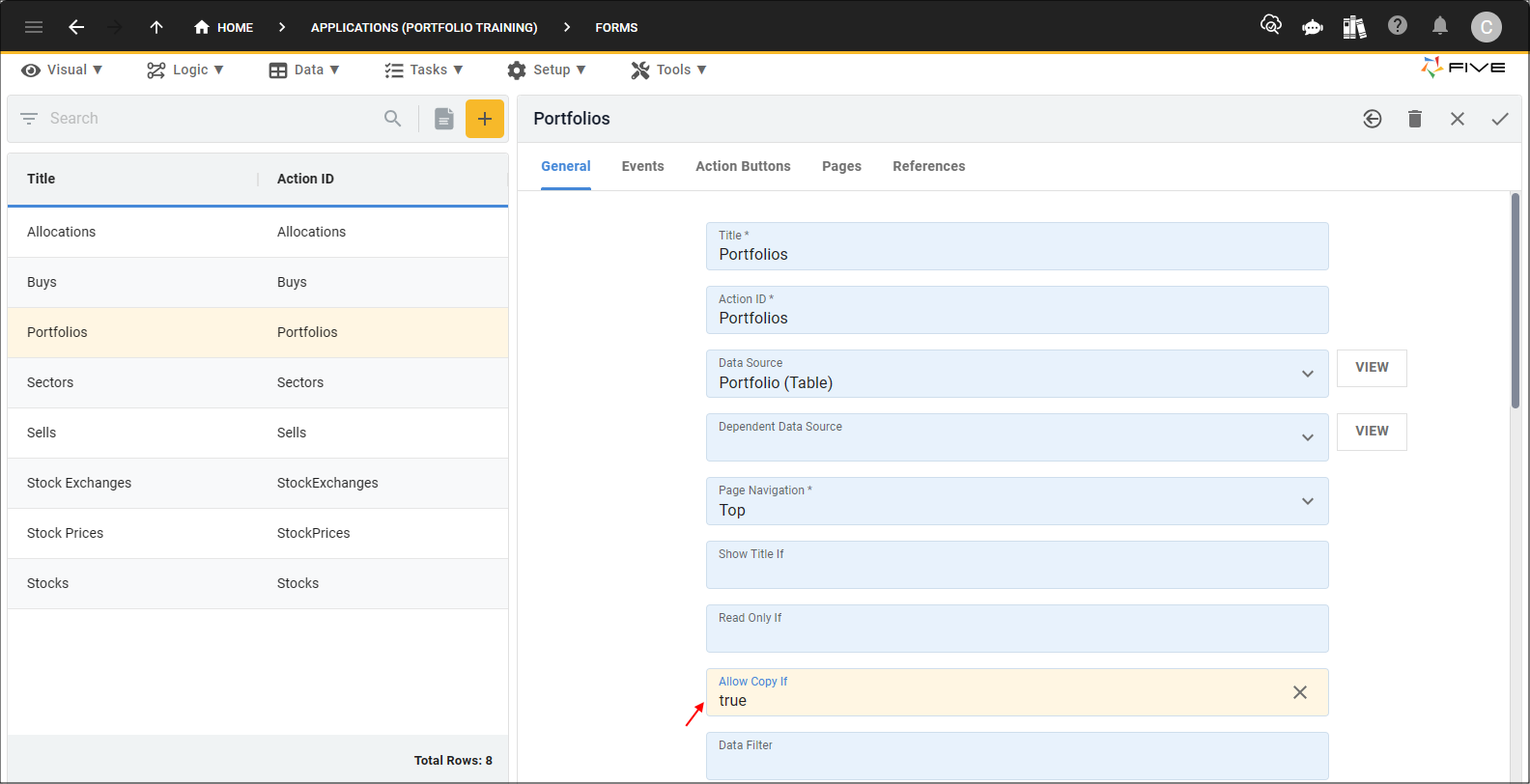Viewport: 1530px width, 784px height.
Task: Click into the Title field
Action: click(x=1017, y=246)
